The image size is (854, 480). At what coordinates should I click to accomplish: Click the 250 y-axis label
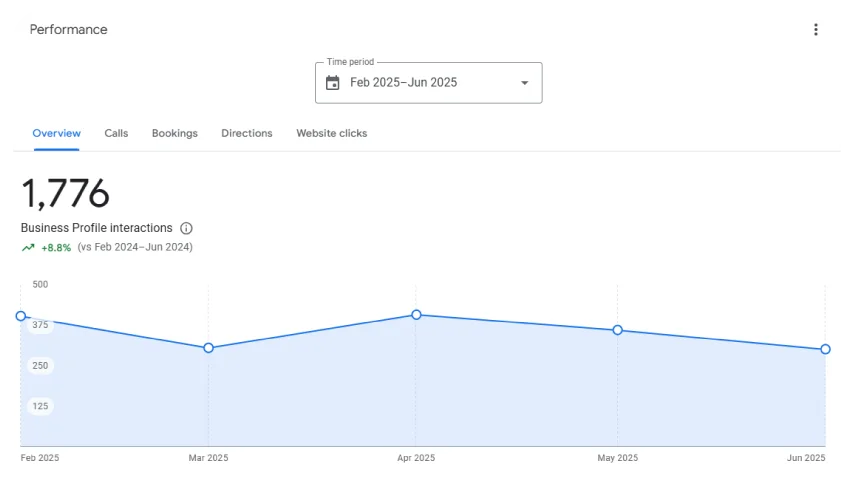(x=40, y=366)
